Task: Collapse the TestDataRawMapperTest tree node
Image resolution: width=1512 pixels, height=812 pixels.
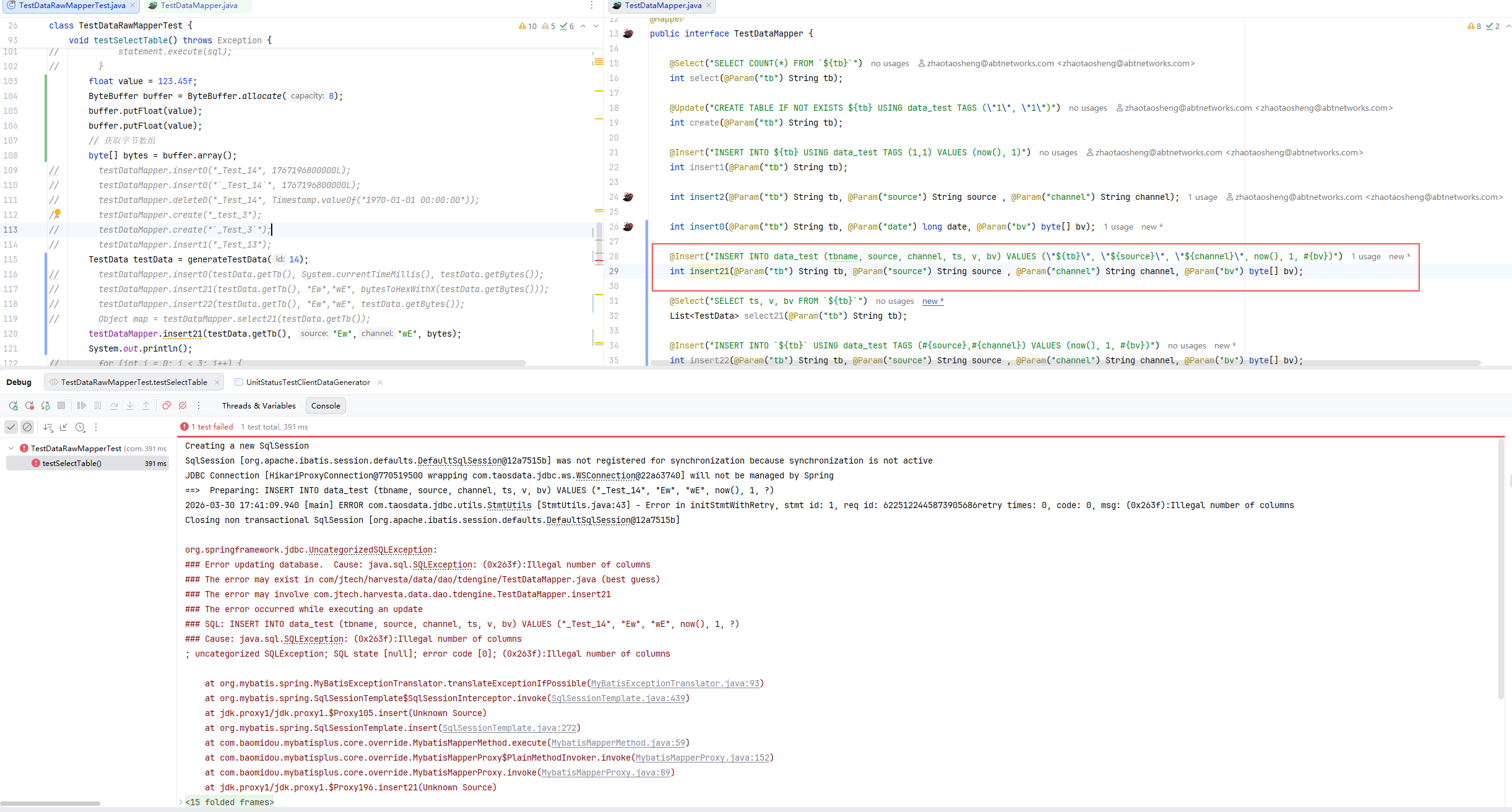Action: coord(11,448)
